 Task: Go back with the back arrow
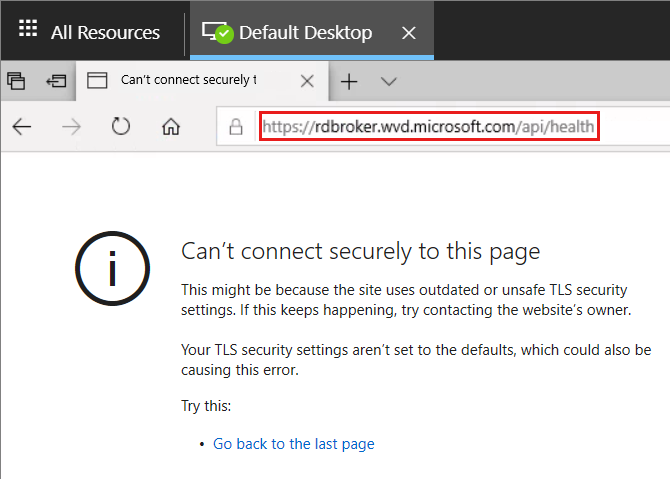[22, 127]
